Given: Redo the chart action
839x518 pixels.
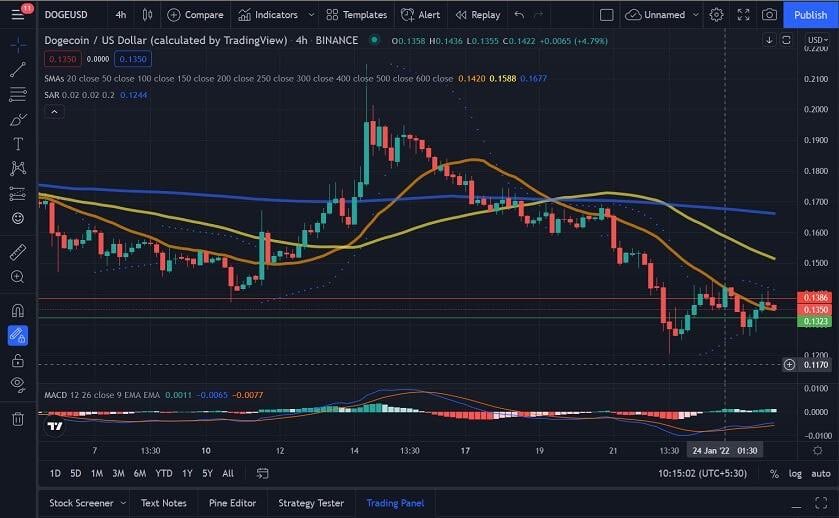Looking at the screenshot, I should coord(539,14).
